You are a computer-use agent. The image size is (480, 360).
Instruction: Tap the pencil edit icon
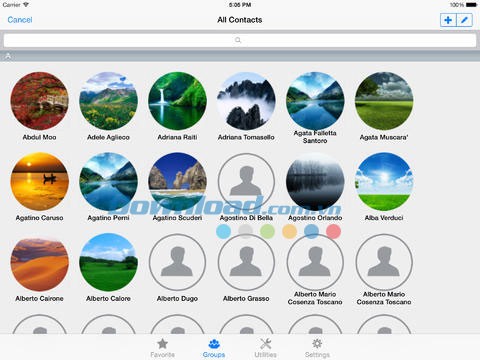click(x=464, y=20)
